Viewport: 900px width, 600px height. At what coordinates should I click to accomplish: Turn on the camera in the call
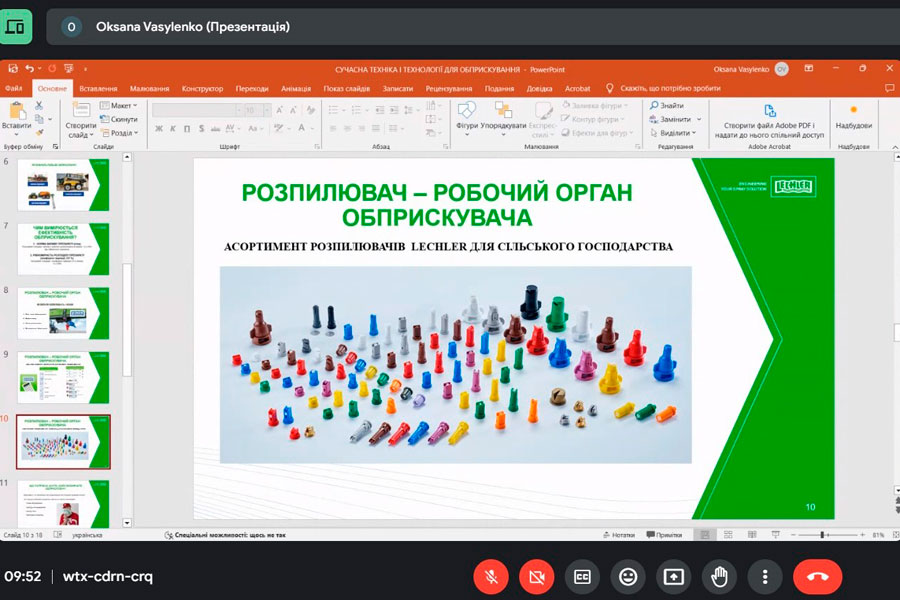click(x=536, y=576)
